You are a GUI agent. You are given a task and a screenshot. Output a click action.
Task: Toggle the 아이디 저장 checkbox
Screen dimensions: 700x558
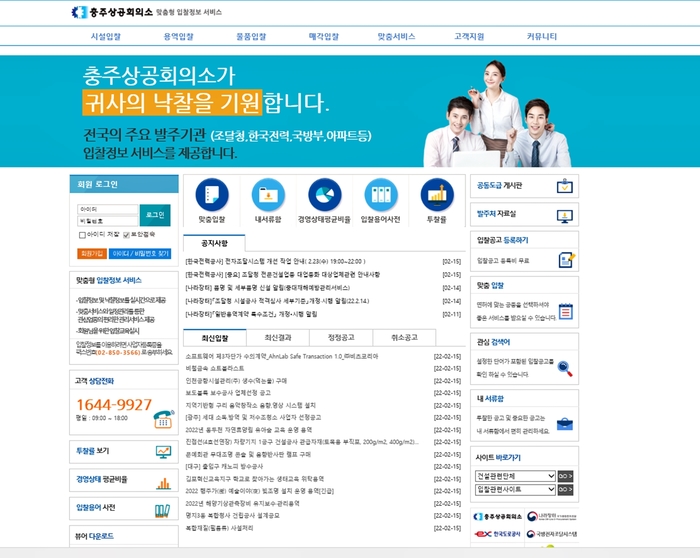(82, 235)
